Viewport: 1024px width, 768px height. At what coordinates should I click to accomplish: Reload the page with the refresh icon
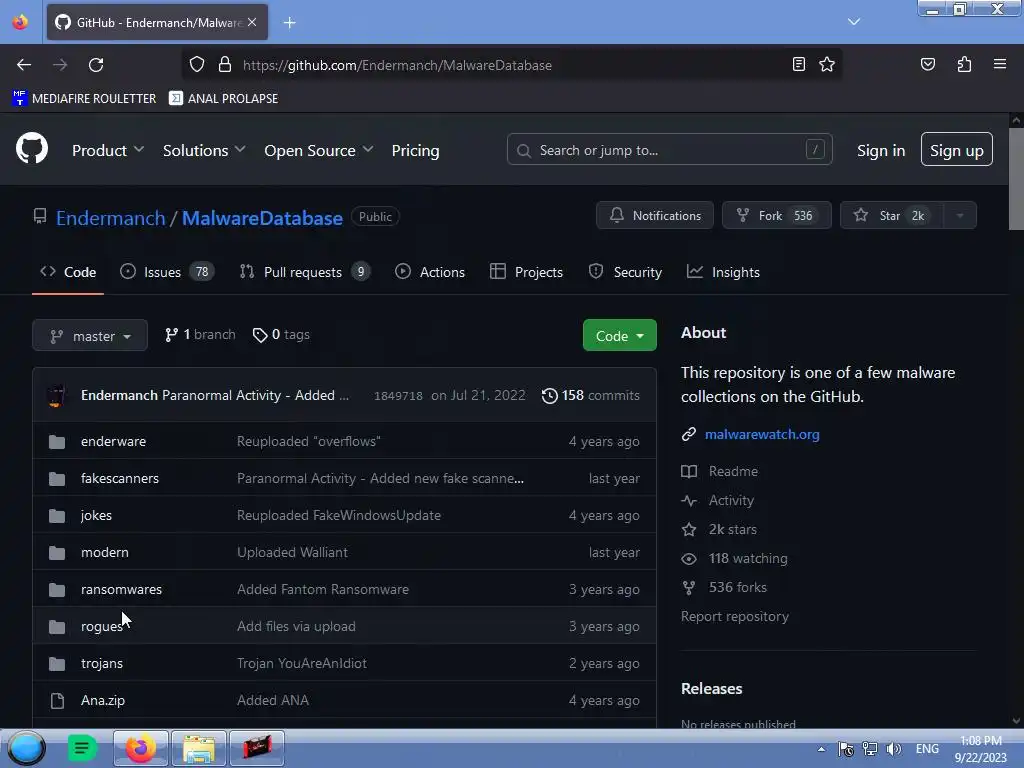[96, 65]
